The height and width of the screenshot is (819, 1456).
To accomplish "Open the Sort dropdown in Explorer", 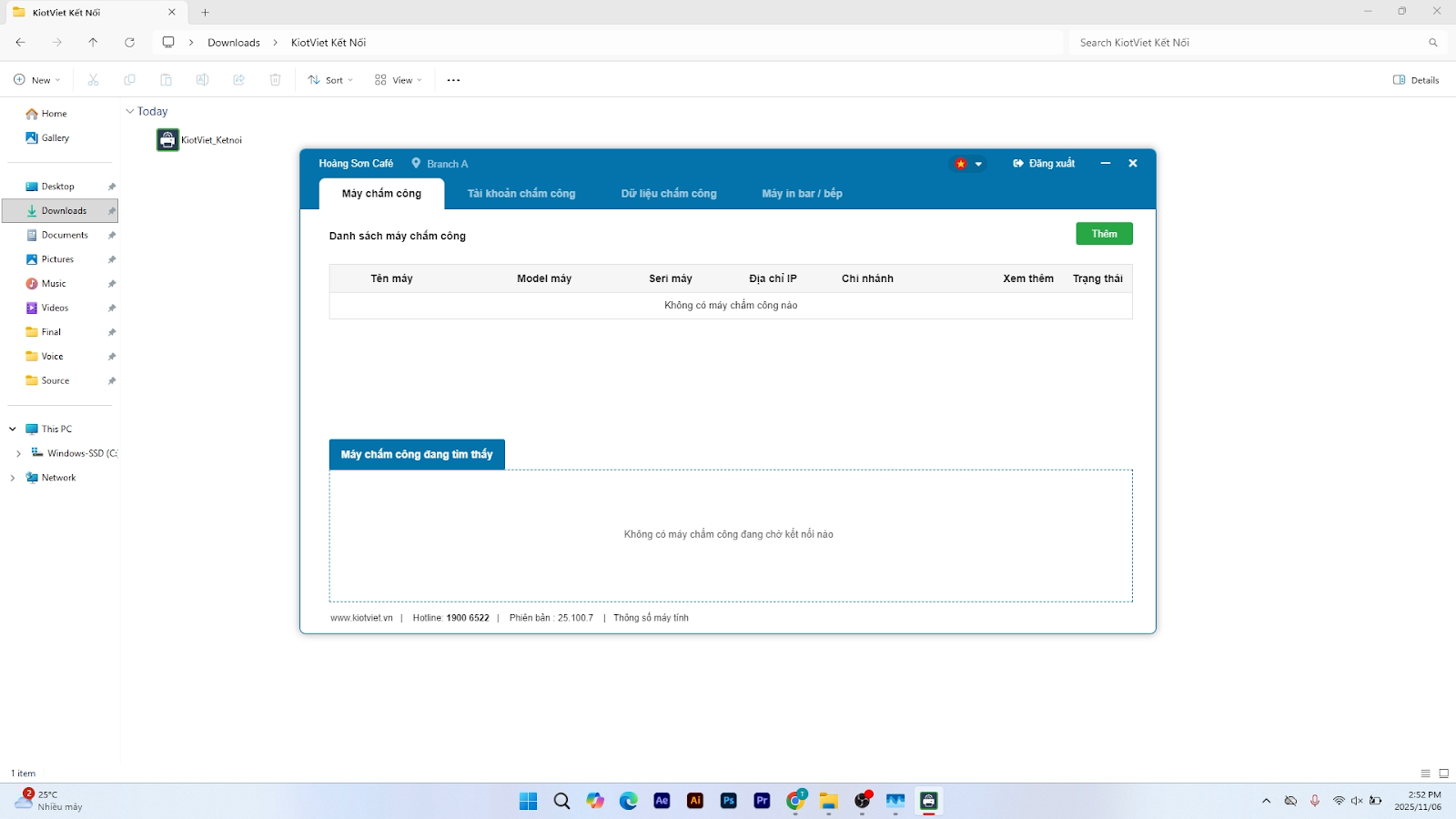I will 330,80.
